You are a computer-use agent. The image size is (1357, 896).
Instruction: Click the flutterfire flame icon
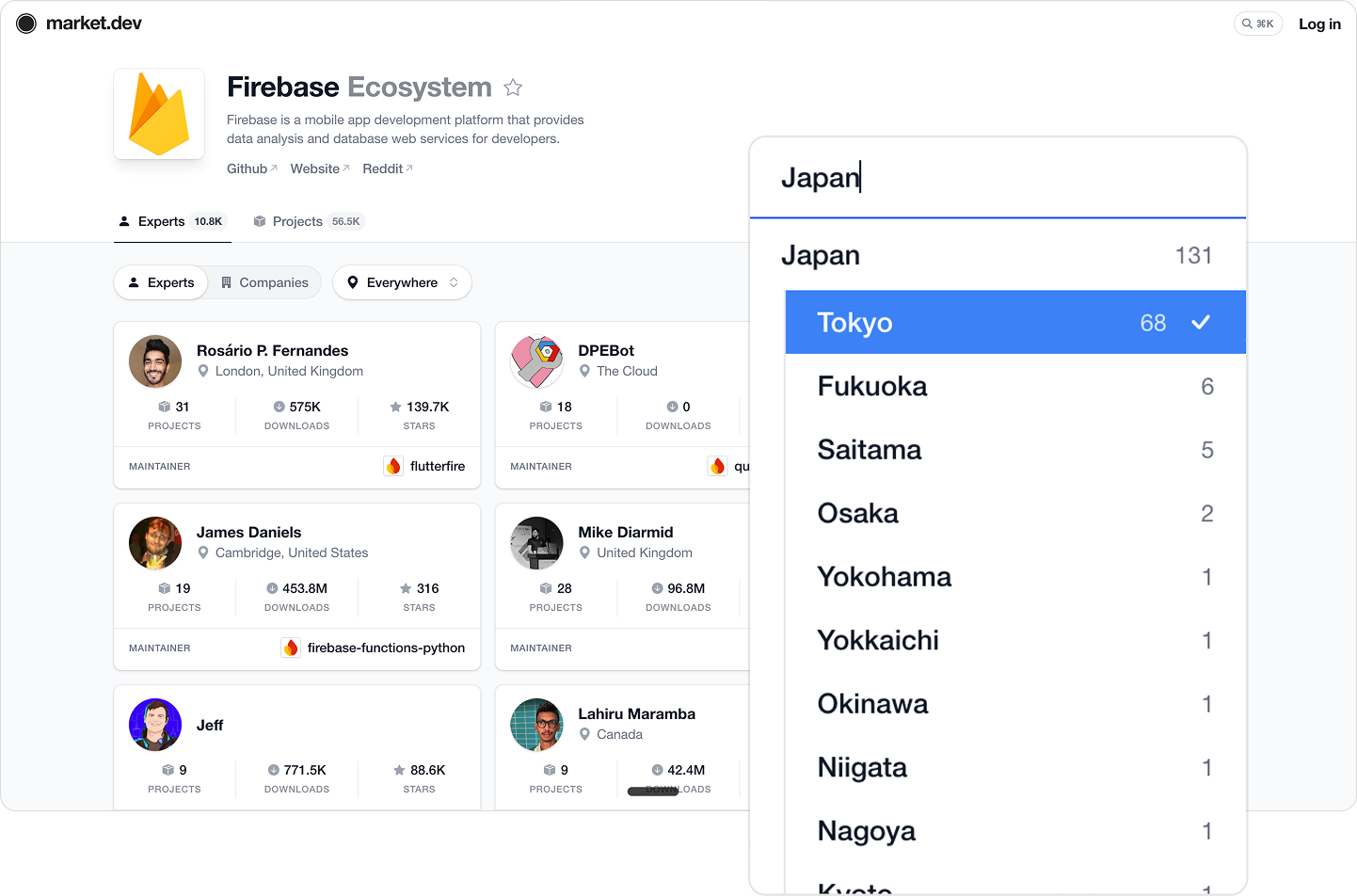[393, 466]
